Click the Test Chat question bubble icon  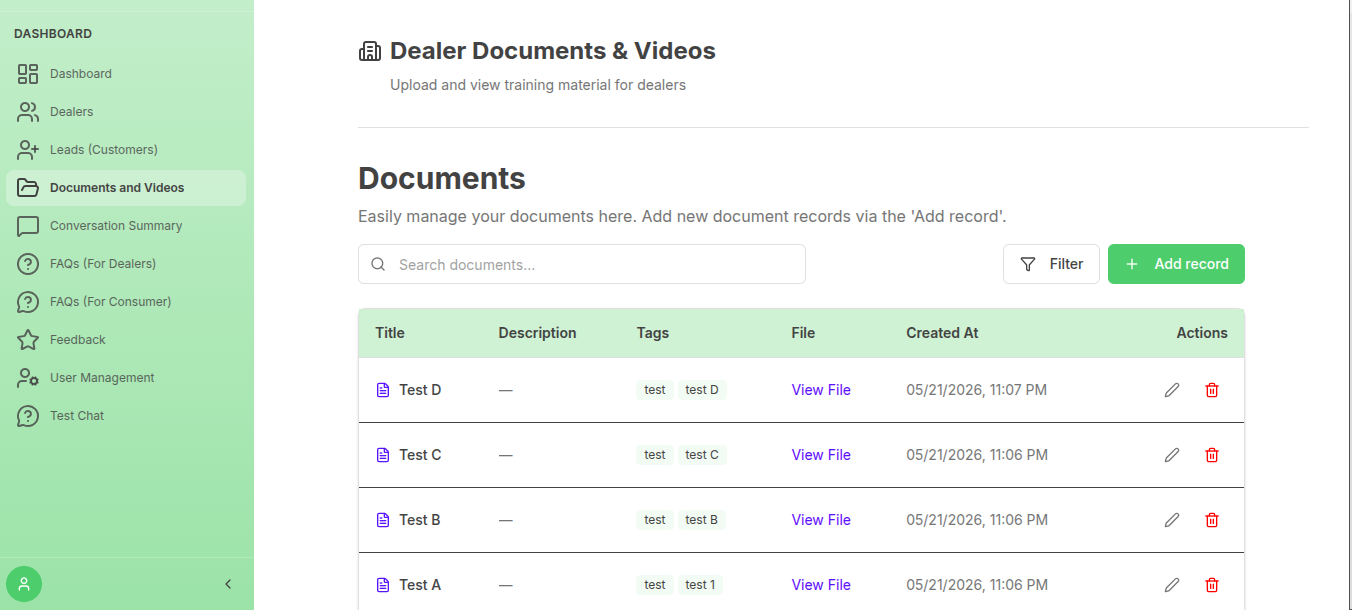(28, 416)
